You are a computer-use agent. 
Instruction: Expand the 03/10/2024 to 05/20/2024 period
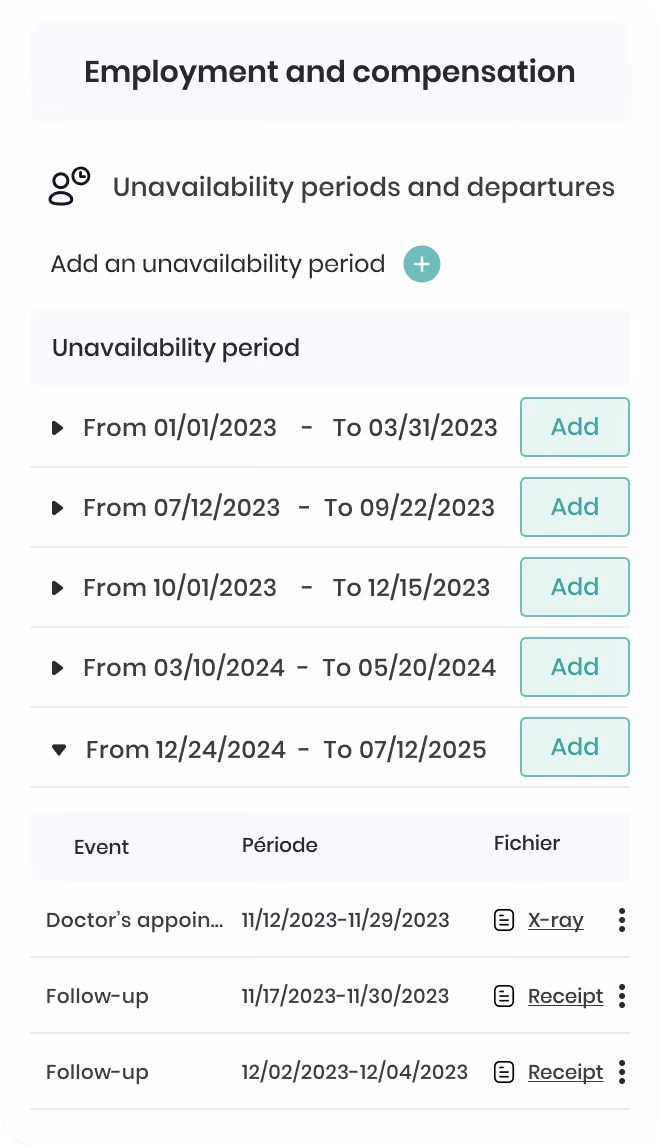(58, 668)
